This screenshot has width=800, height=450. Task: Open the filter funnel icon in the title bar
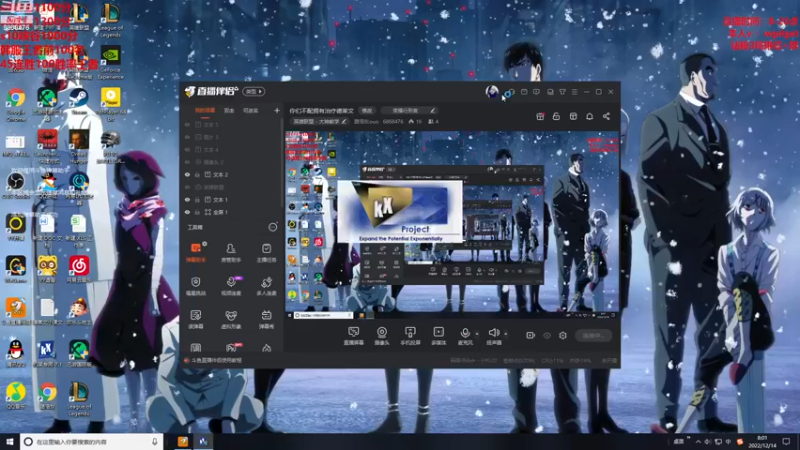coord(562,92)
